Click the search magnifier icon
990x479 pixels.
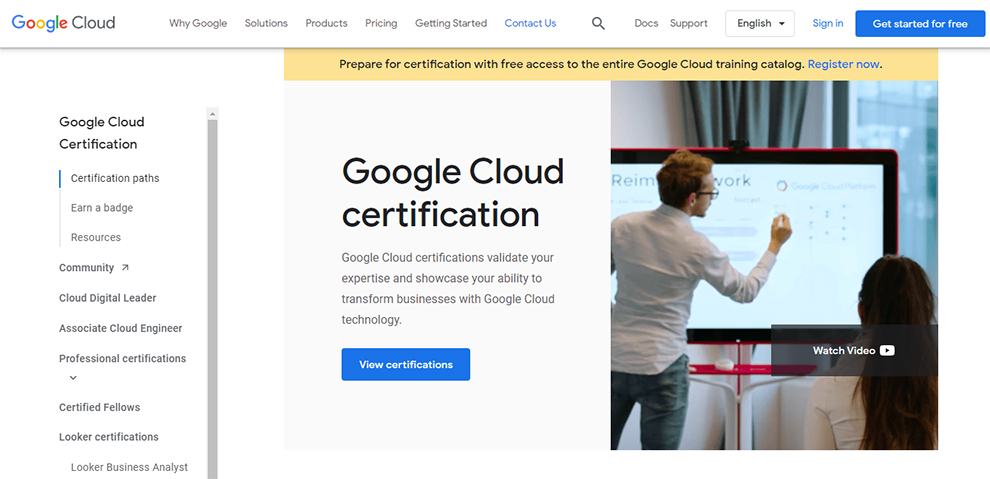[598, 23]
